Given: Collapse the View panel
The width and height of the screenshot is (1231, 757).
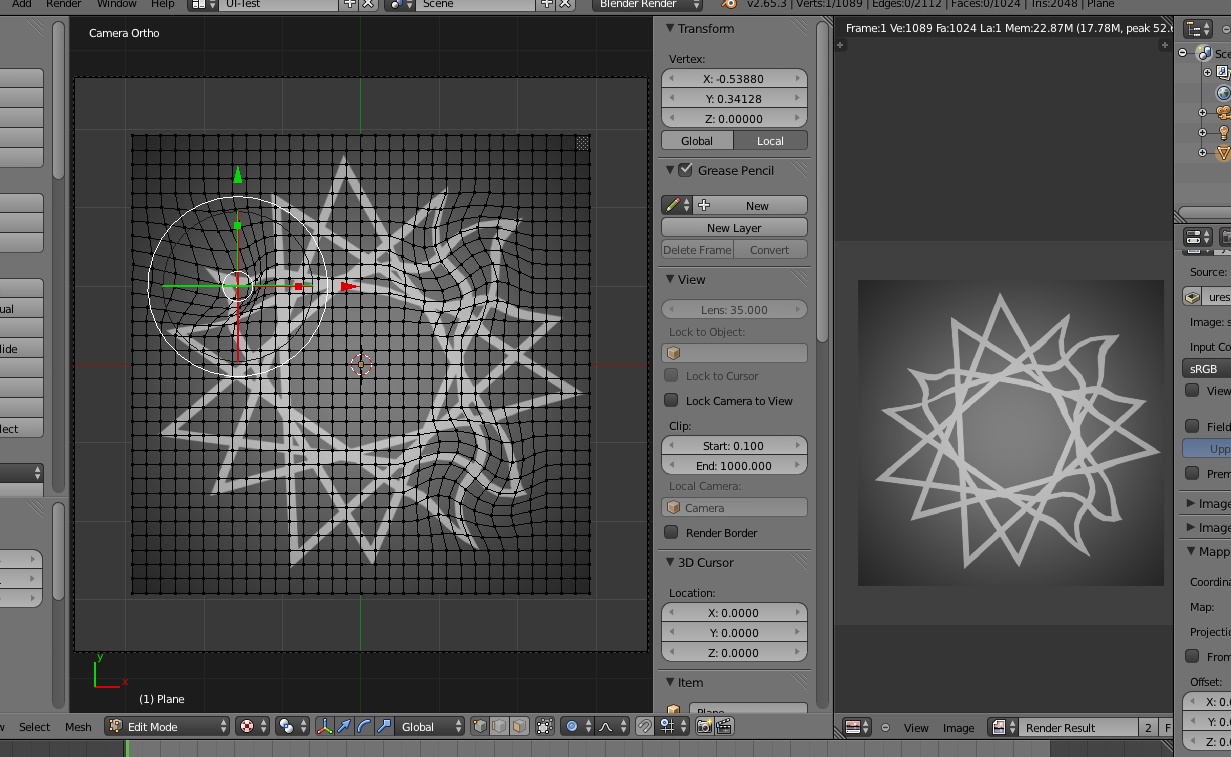Looking at the screenshot, I should tap(670, 280).
